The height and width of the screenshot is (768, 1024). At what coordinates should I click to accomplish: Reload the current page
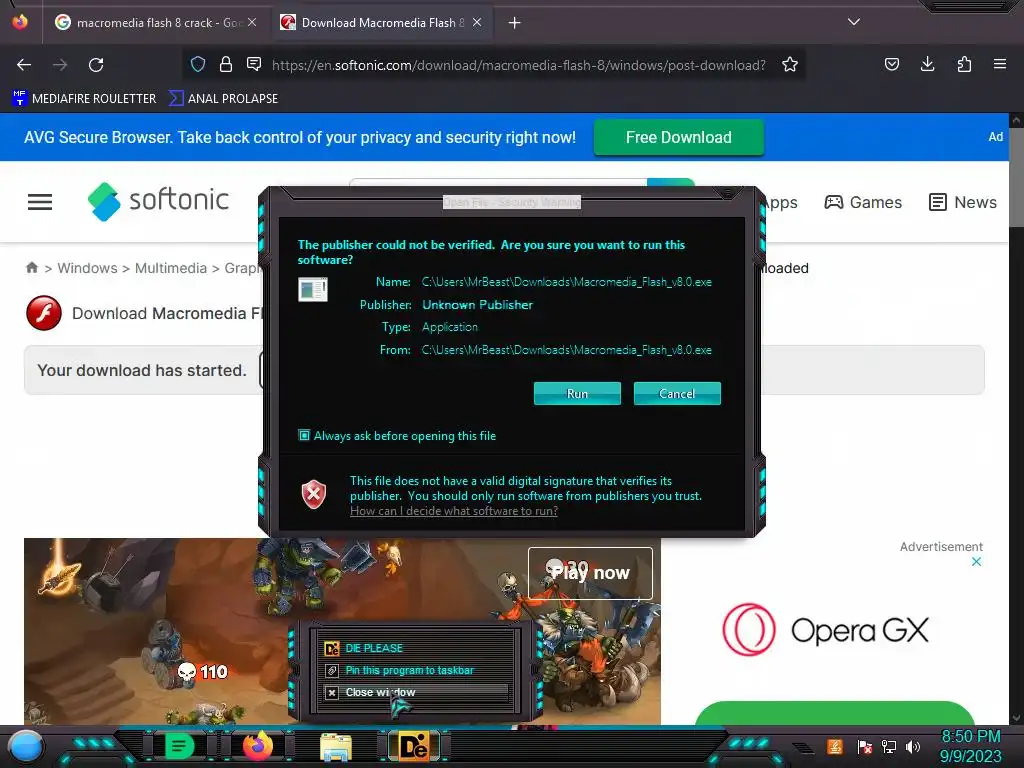pyautogui.click(x=96, y=65)
